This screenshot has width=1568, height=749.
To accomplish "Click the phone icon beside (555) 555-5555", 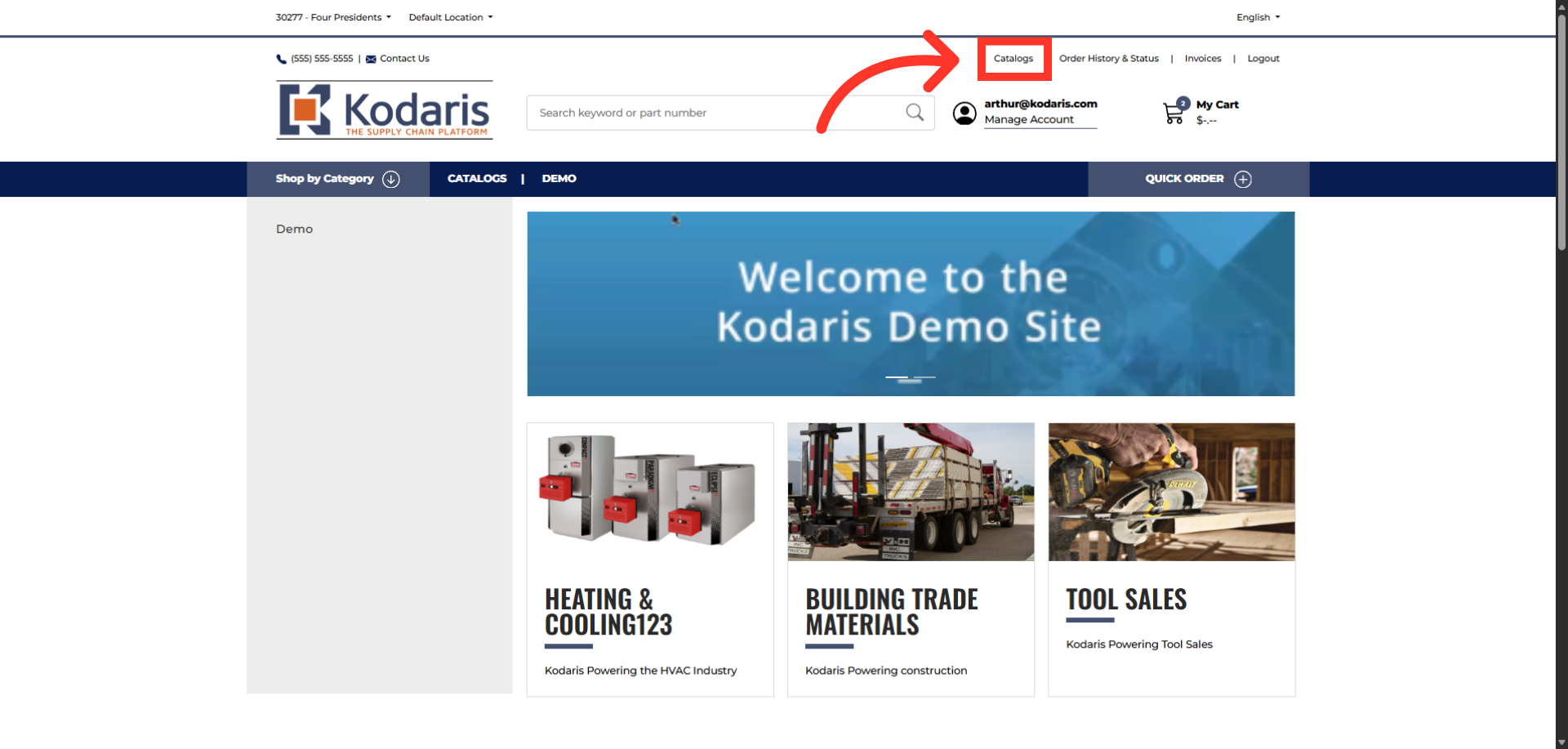I will pos(281,59).
